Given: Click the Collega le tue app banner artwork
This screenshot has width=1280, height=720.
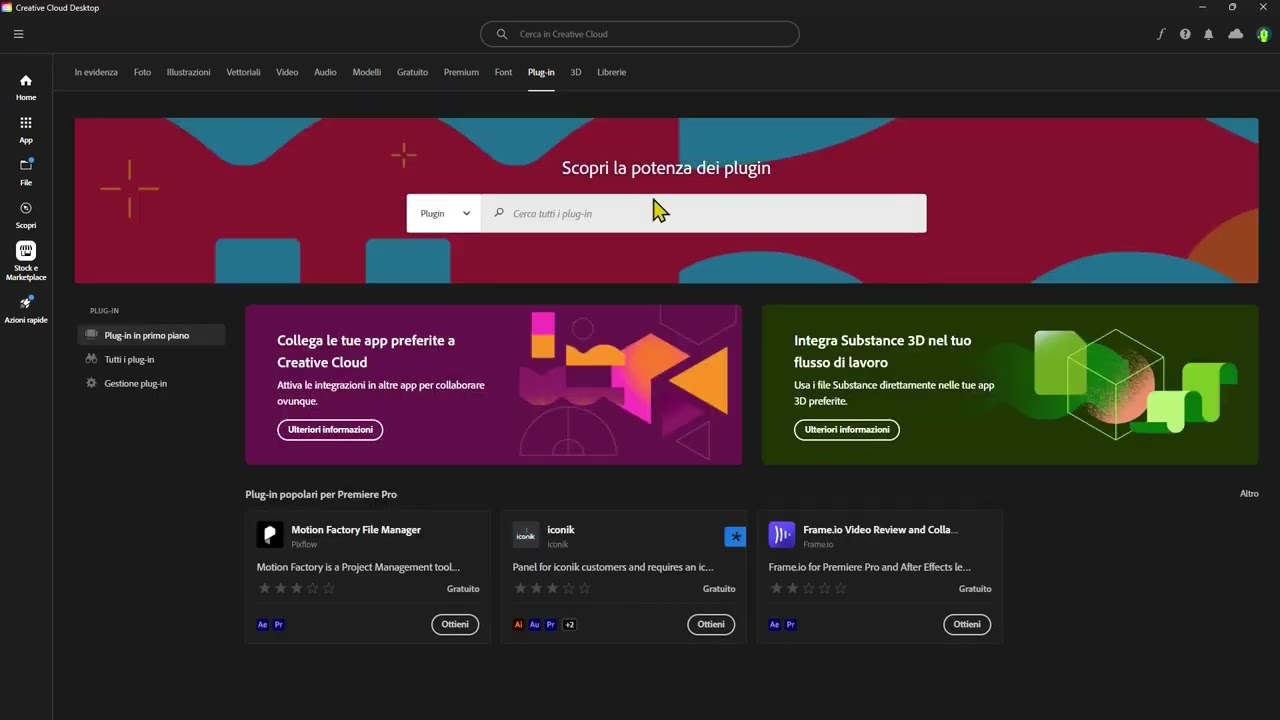Looking at the screenshot, I should pos(625,385).
